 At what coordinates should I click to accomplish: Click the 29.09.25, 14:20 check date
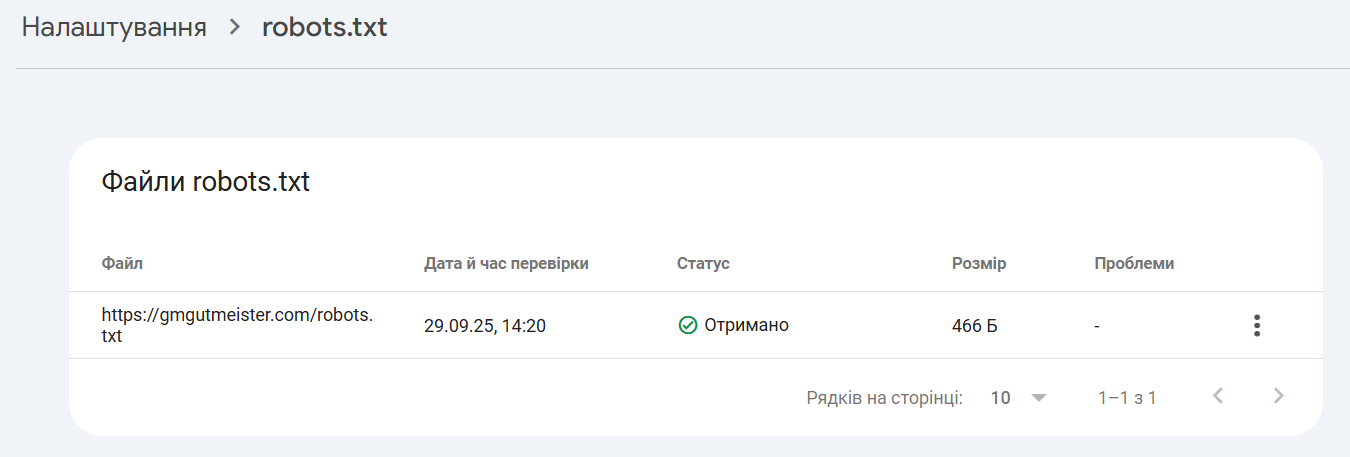(x=485, y=326)
